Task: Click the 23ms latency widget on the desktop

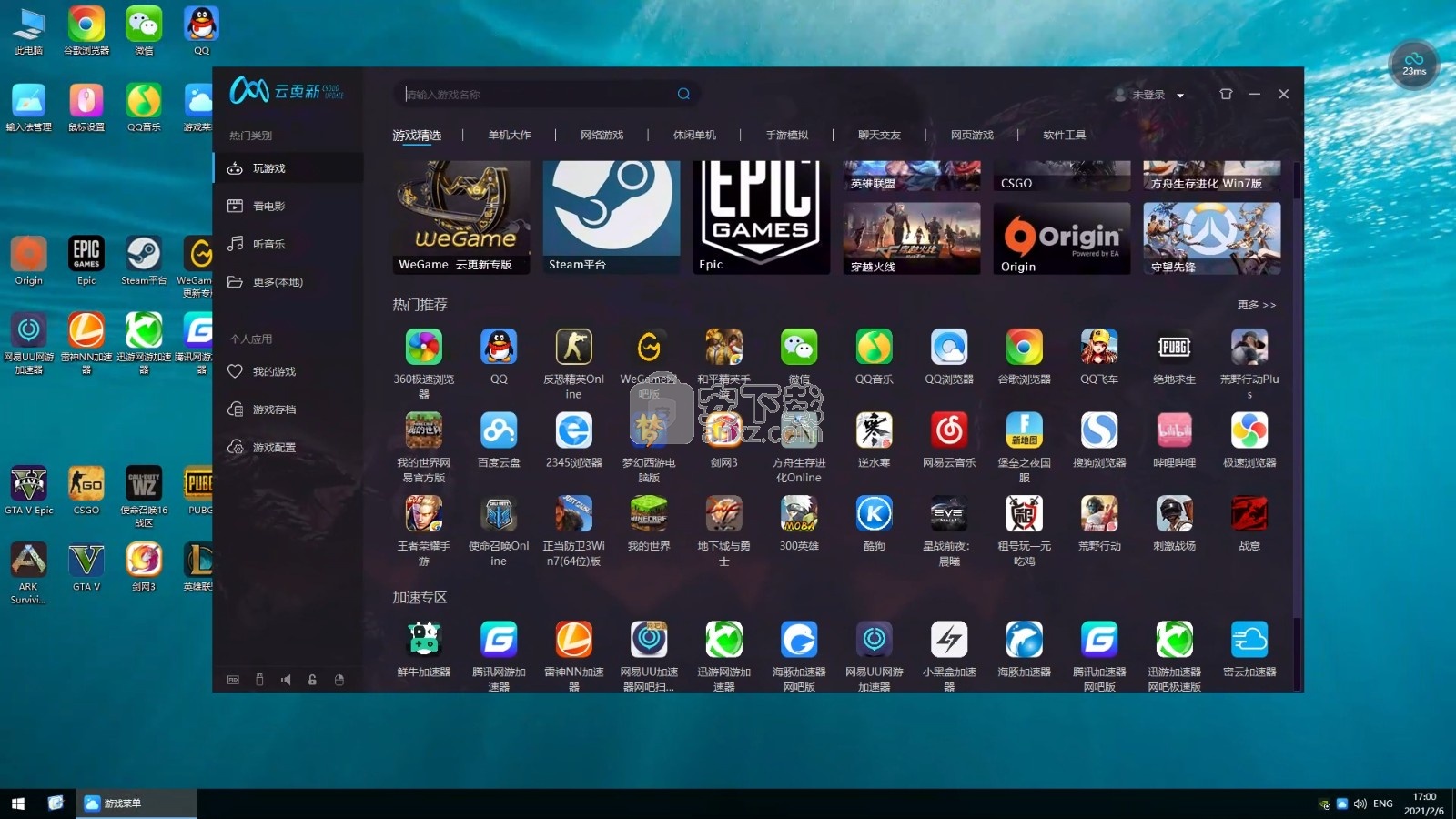Action: click(1414, 65)
